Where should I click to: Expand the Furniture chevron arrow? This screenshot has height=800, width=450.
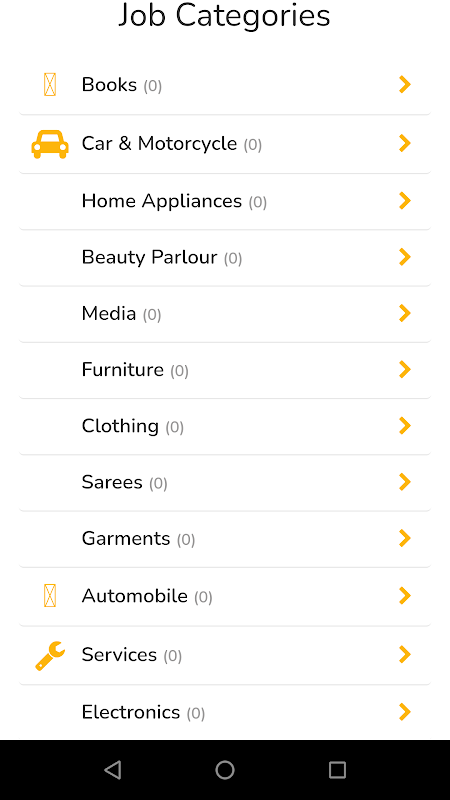coord(405,369)
